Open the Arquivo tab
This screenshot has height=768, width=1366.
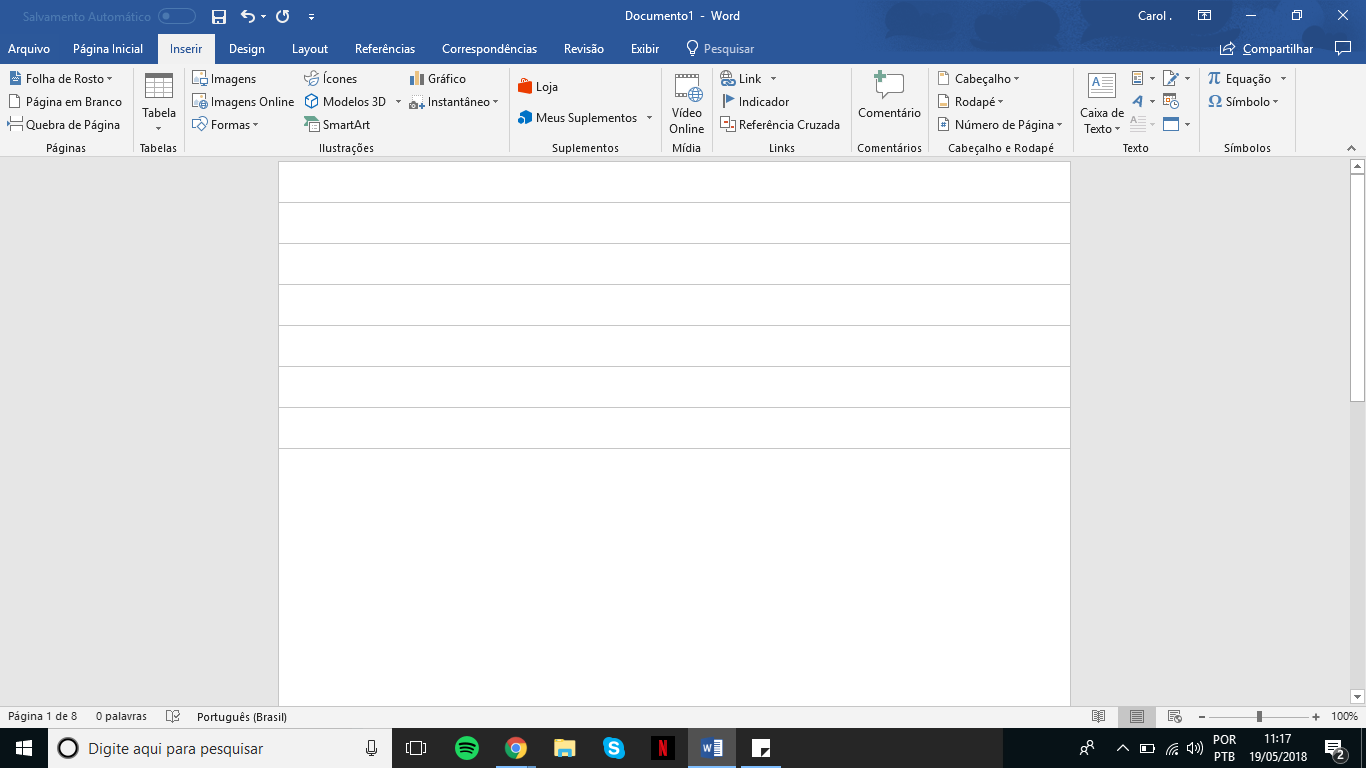pyautogui.click(x=29, y=48)
